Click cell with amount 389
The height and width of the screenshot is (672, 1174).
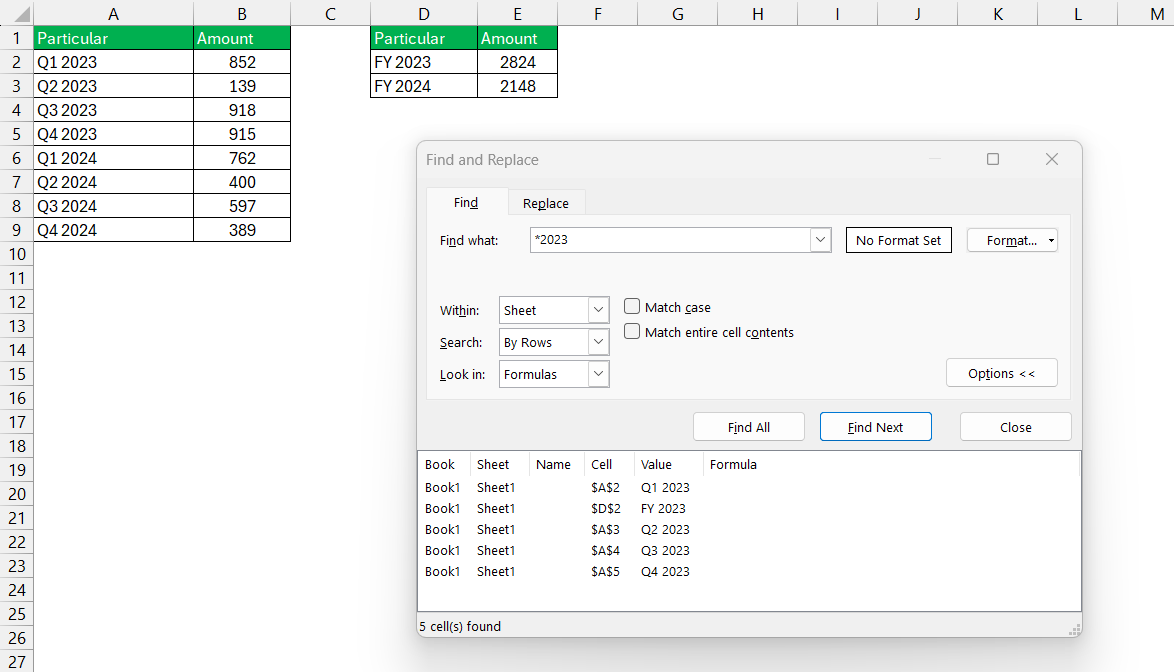click(242, 230)
